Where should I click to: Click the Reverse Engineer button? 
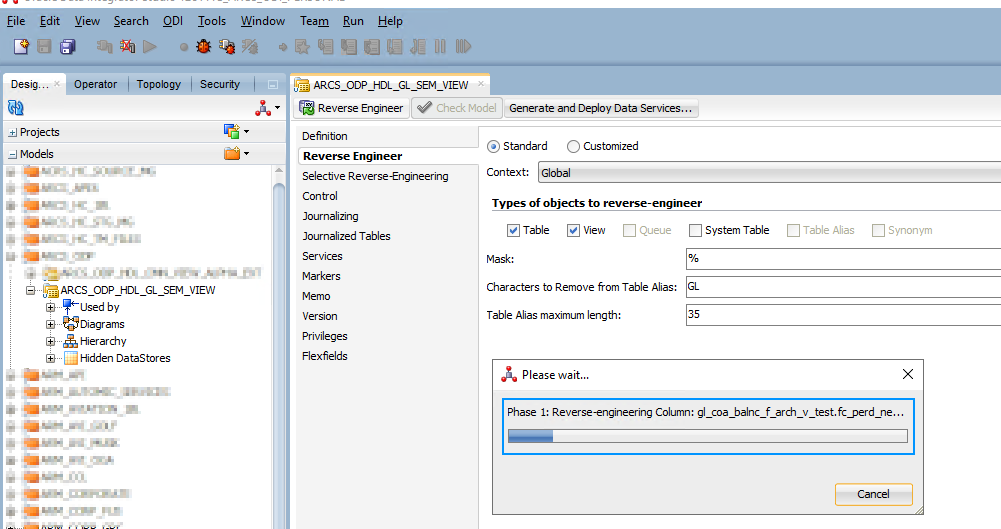point(351,108)
